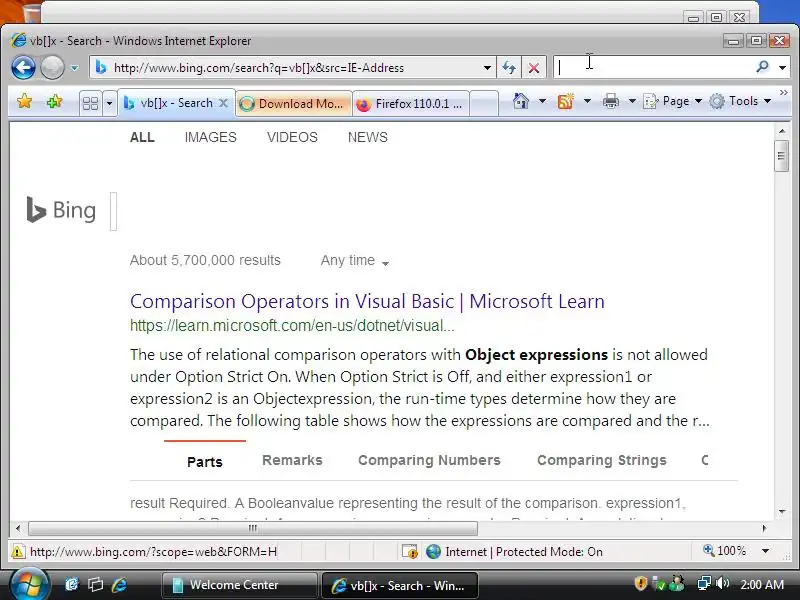Viewport: 800px width, 600px height.
Task: Go back with the blue Back arrow
Action: pyautogui.click(x=23, y=67)
